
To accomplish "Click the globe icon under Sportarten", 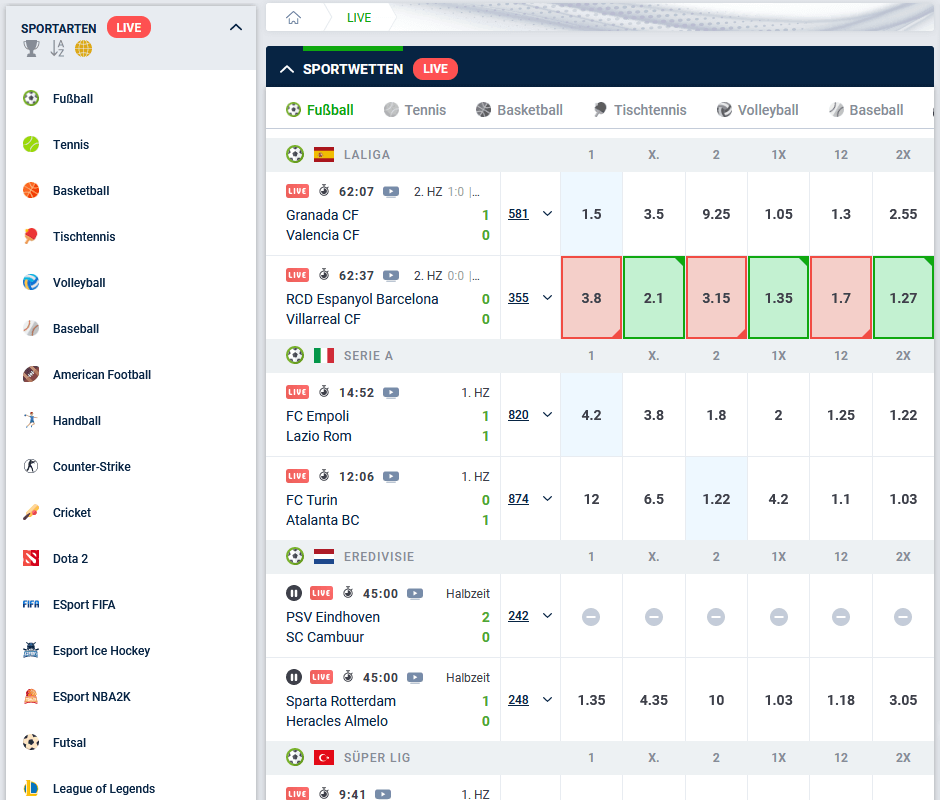I will pyautogui.click(x=83, y=49).
